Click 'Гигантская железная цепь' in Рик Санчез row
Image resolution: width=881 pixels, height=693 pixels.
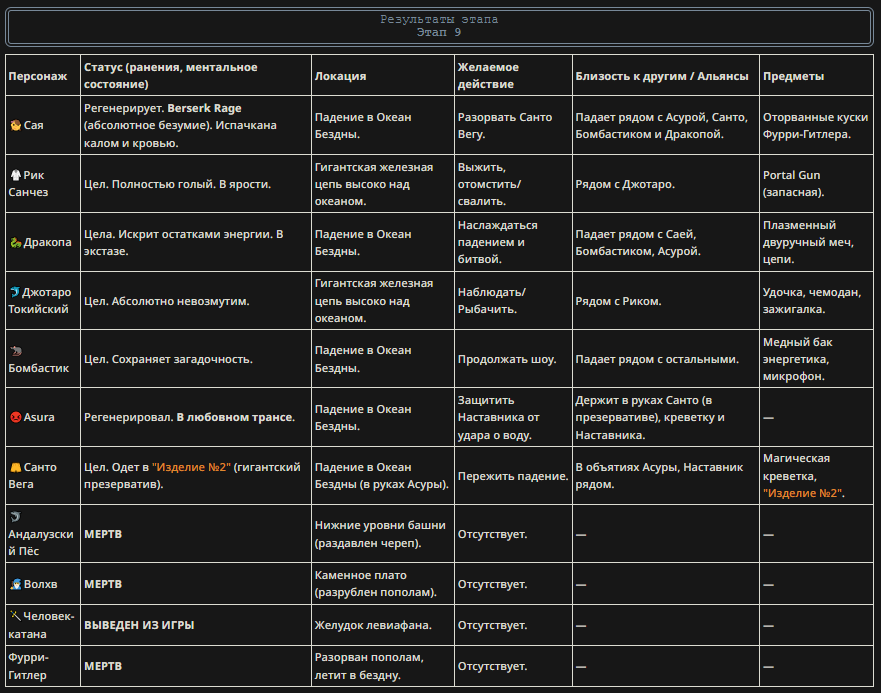382,184
